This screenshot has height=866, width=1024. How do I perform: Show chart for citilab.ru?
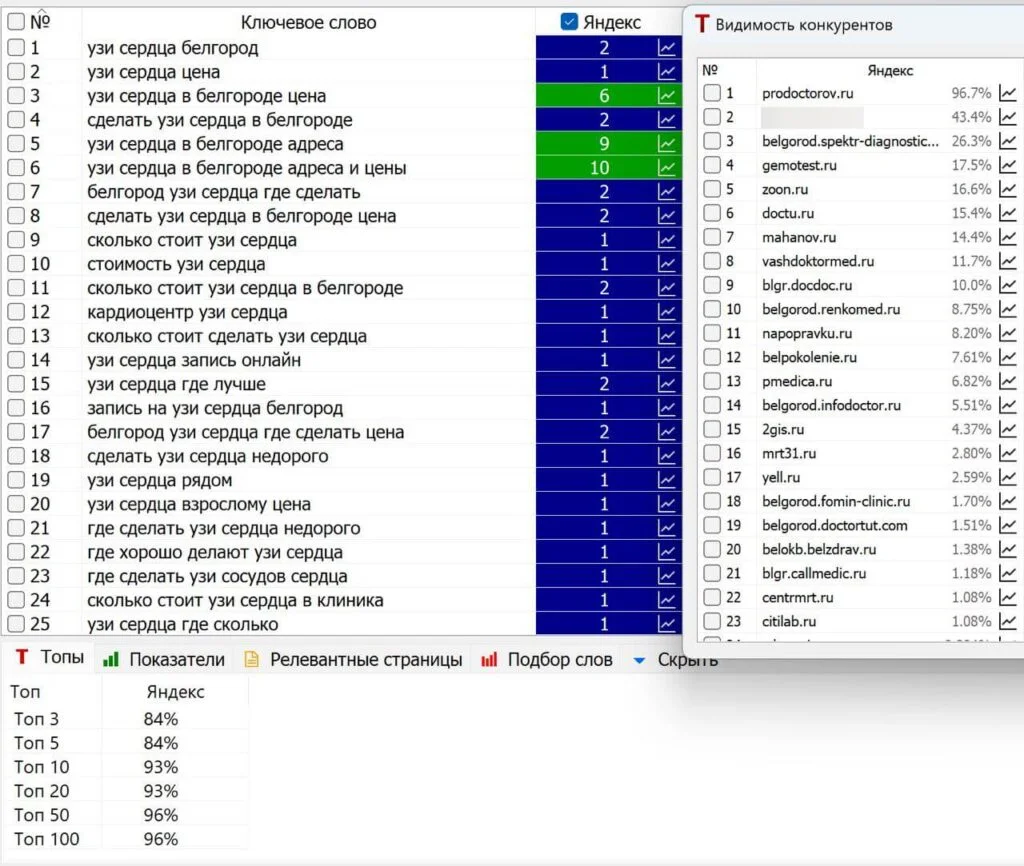click(x=1008, y=621)
